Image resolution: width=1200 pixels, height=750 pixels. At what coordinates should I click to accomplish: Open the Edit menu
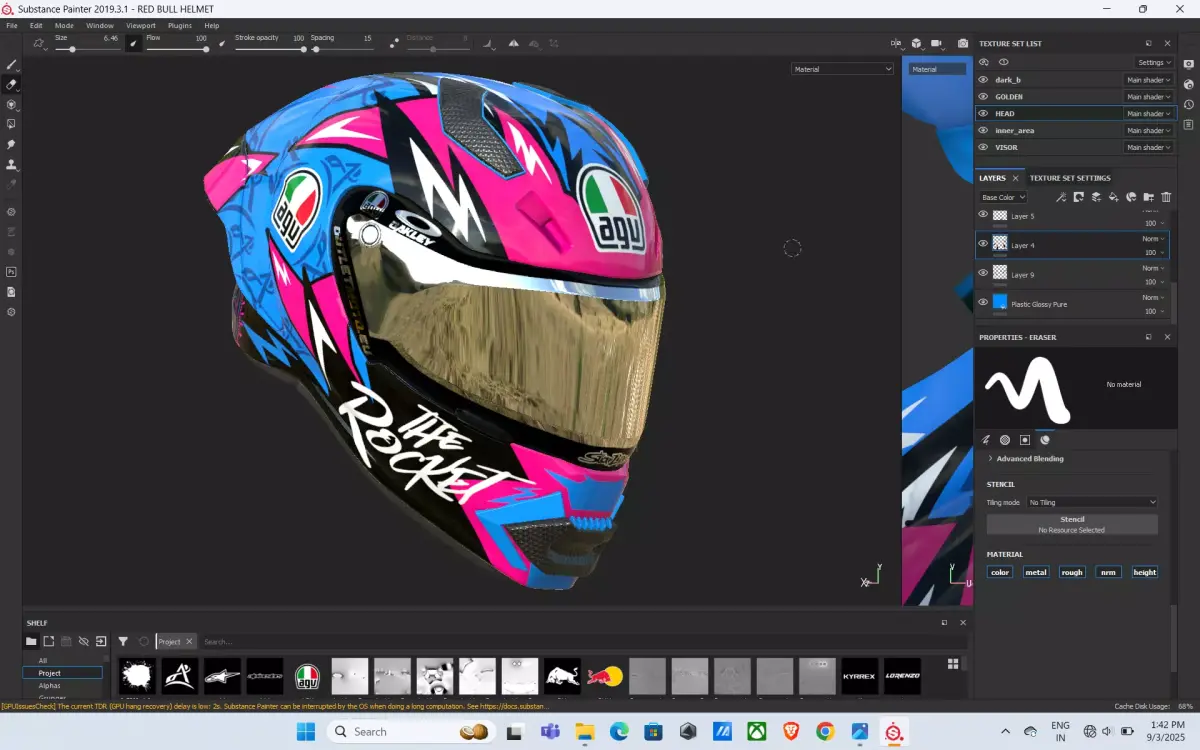point(36,25)
